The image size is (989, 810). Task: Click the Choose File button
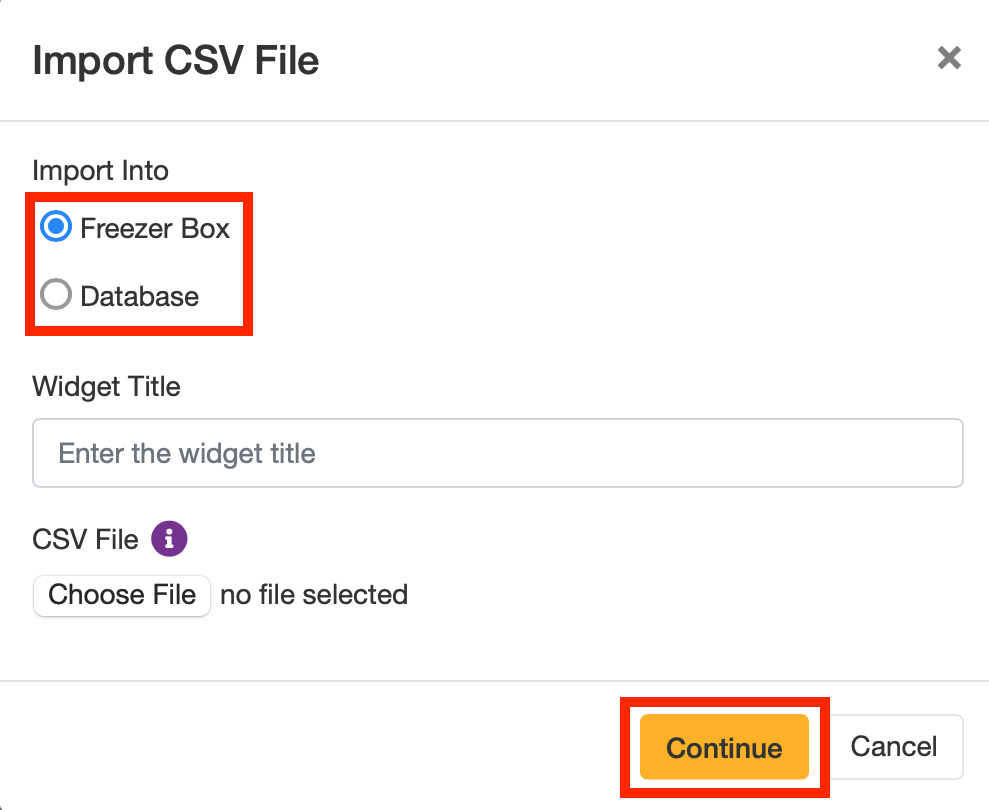122,595
